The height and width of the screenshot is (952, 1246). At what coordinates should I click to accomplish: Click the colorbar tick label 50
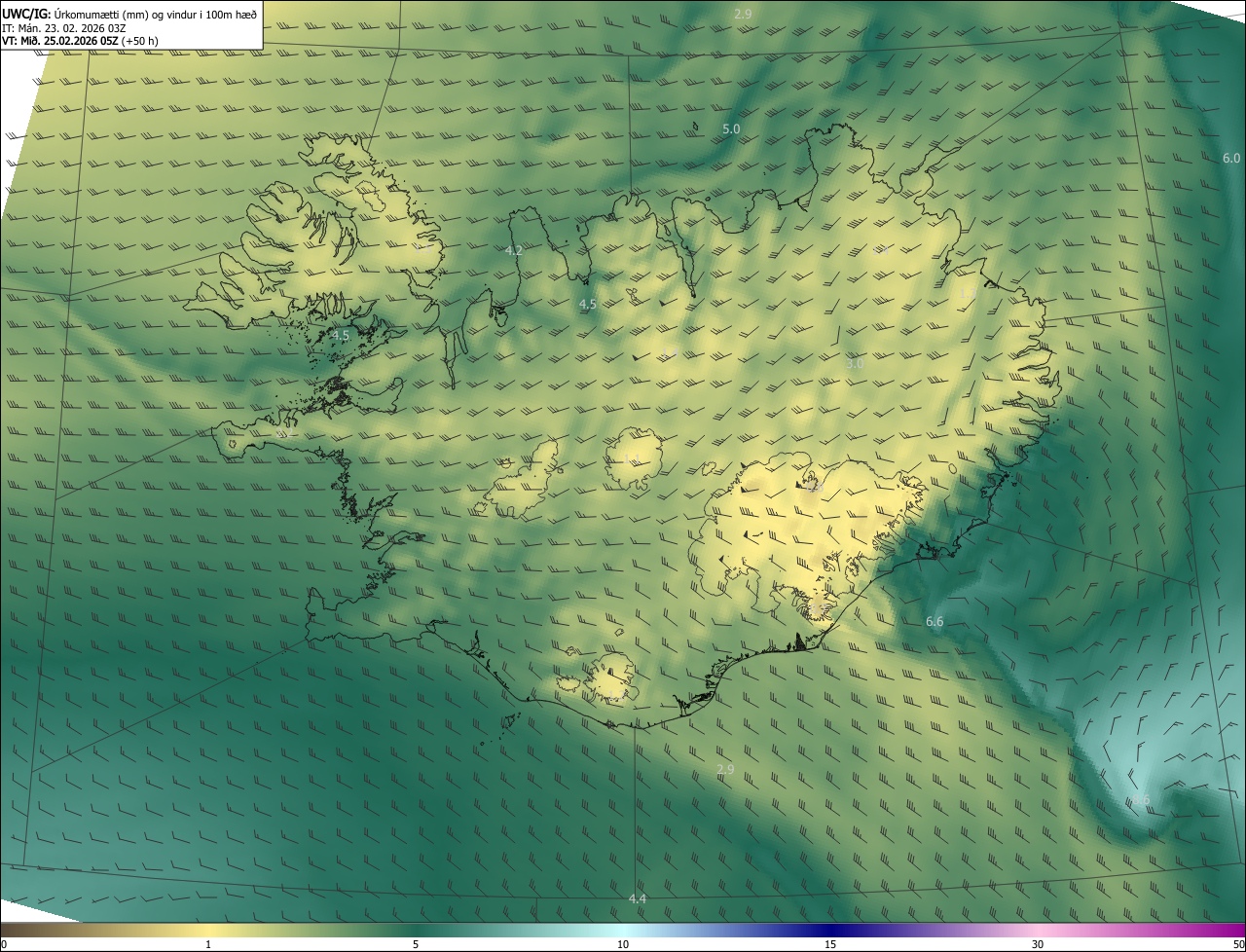pos(1238,944)
